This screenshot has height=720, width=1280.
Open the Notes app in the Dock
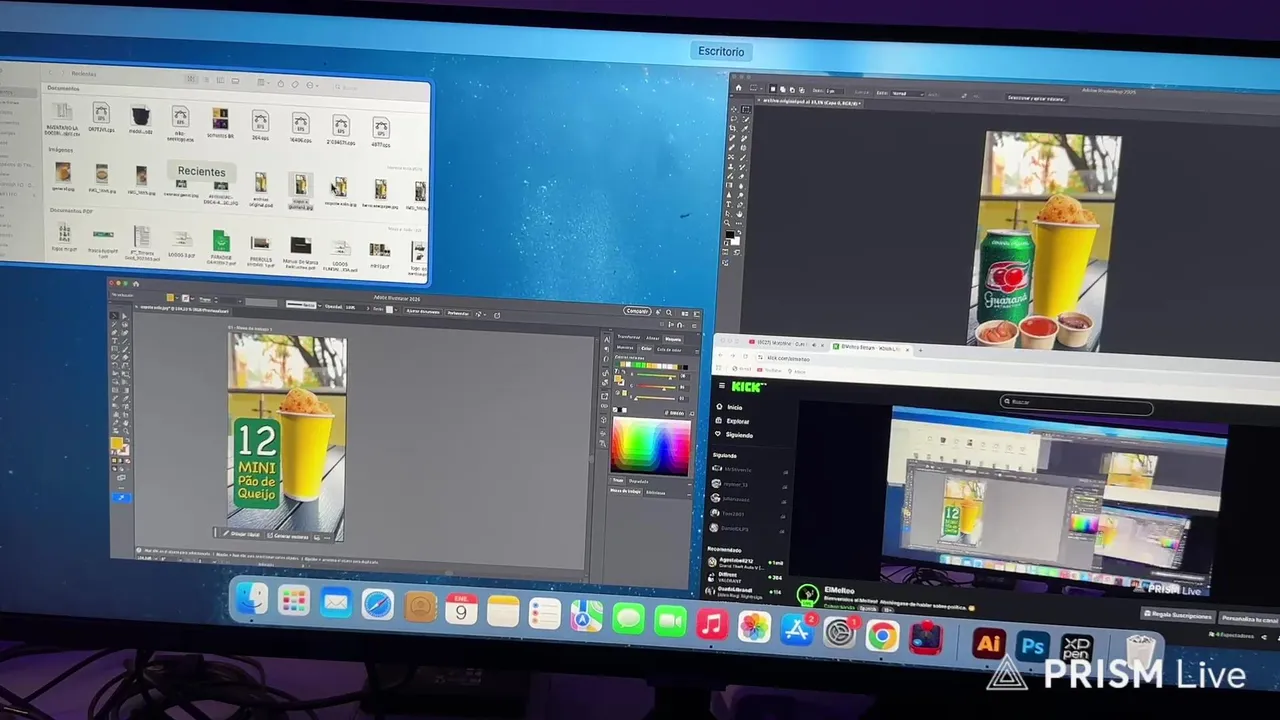coord(503,611)
